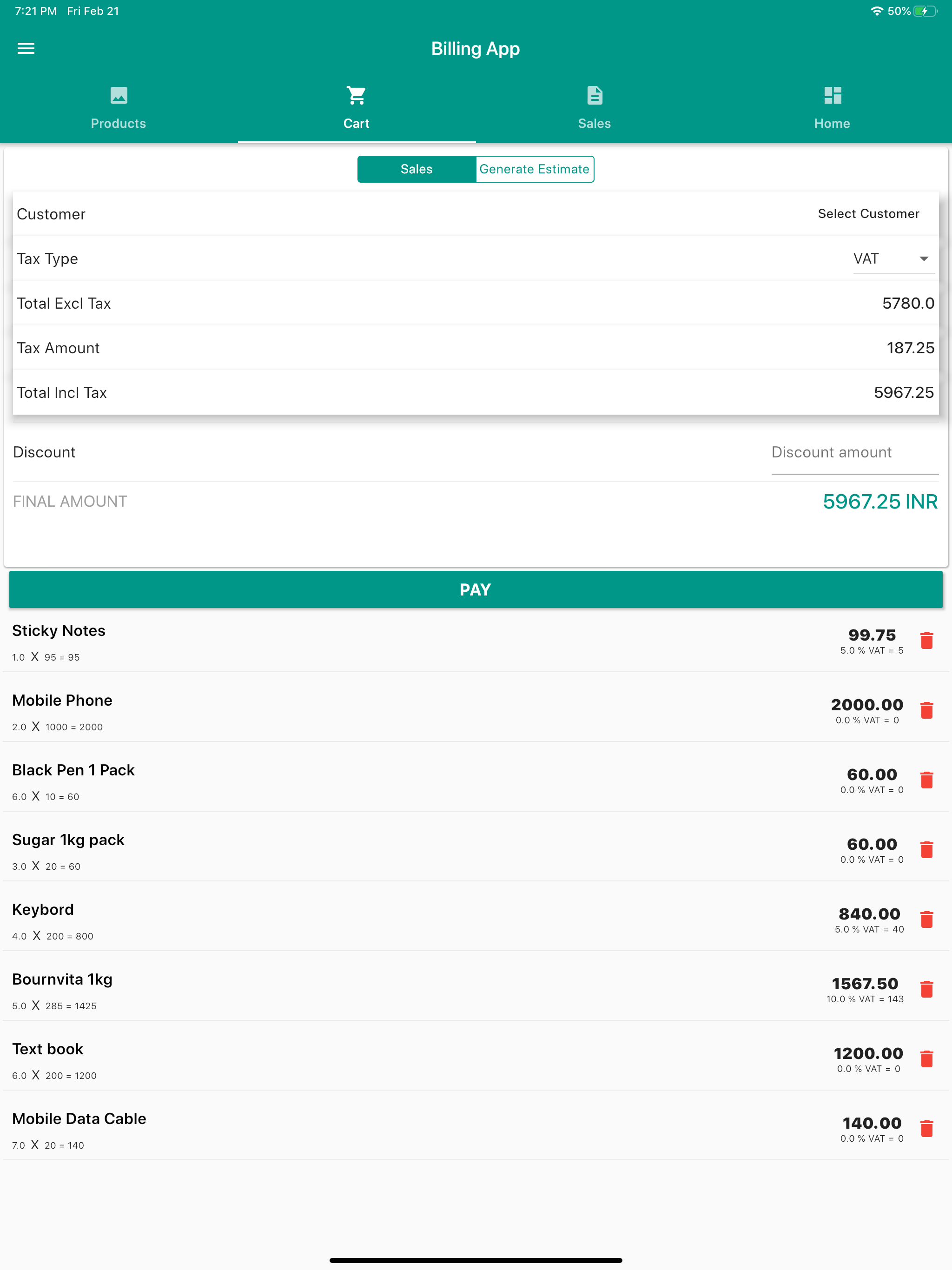952x1270 pixels.
Task: Choose Select Customer
Action: coord(868,213)
